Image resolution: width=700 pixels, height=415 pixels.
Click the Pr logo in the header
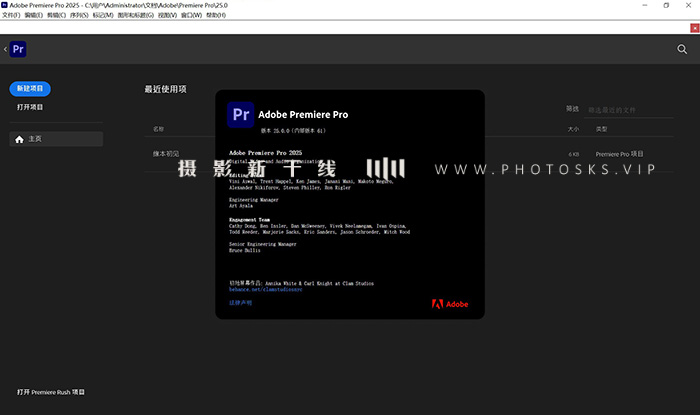tap(18, 49)
